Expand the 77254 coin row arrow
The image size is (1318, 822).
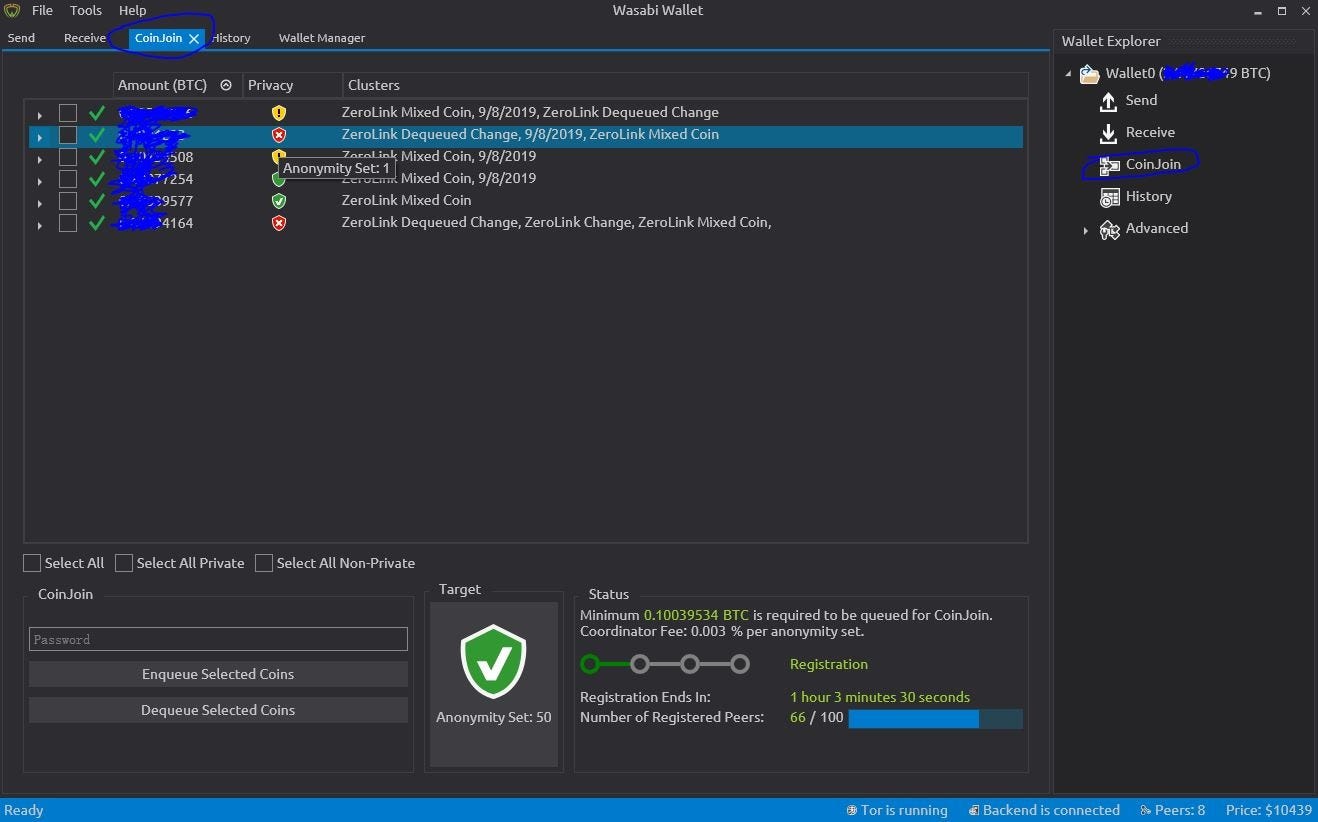pos(39,180)
